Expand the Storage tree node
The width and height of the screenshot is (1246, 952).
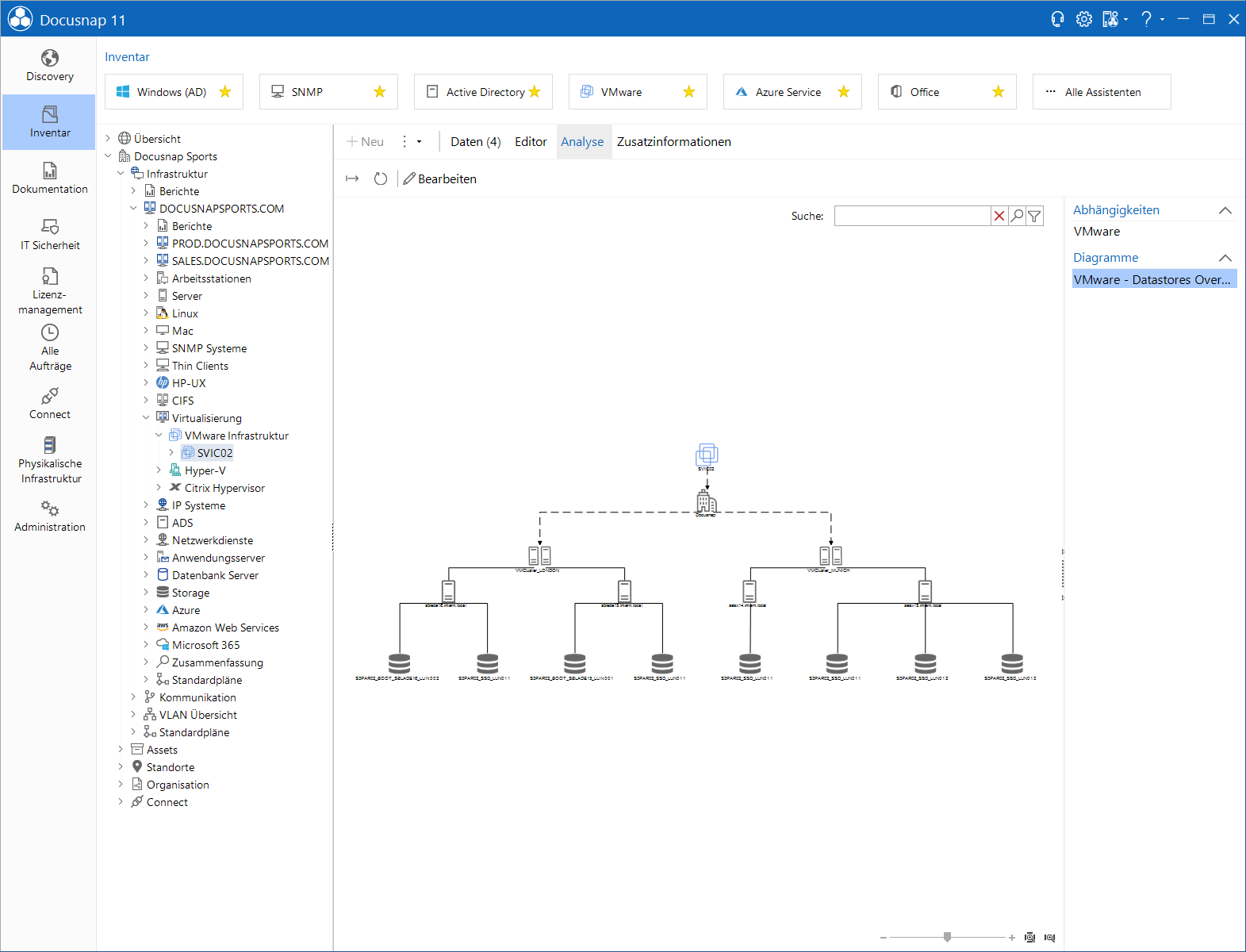(x=146, y=593)
